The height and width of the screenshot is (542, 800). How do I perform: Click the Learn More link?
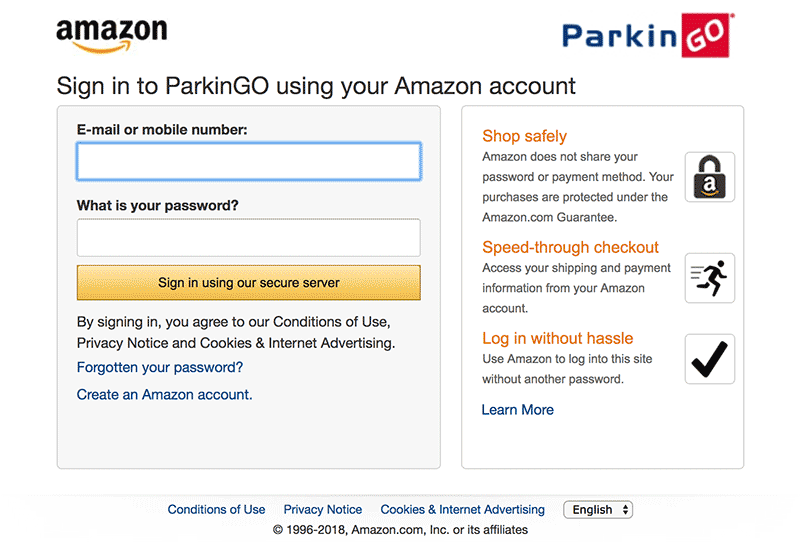(517, 410)
